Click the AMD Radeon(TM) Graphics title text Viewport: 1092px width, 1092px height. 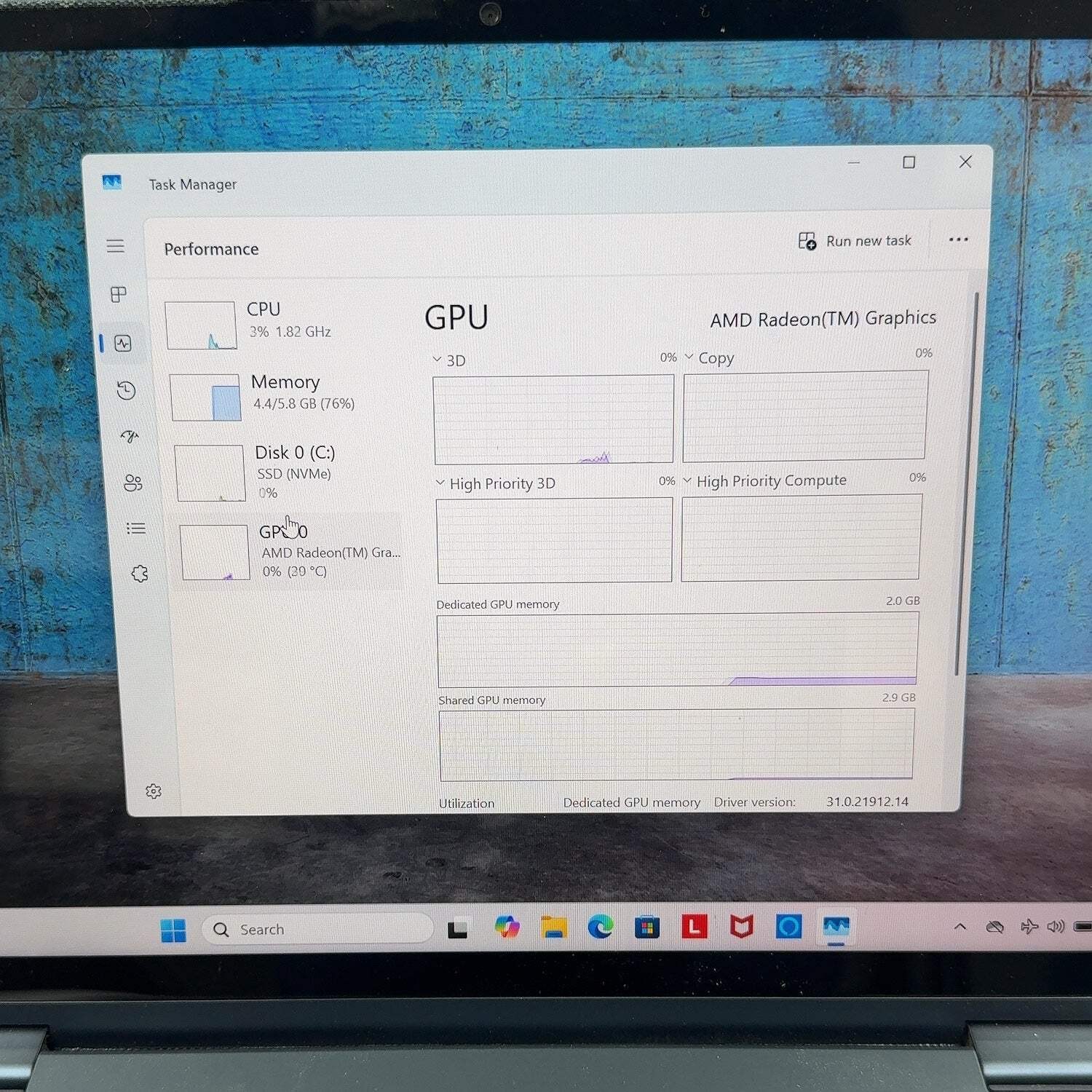[823, 319]
